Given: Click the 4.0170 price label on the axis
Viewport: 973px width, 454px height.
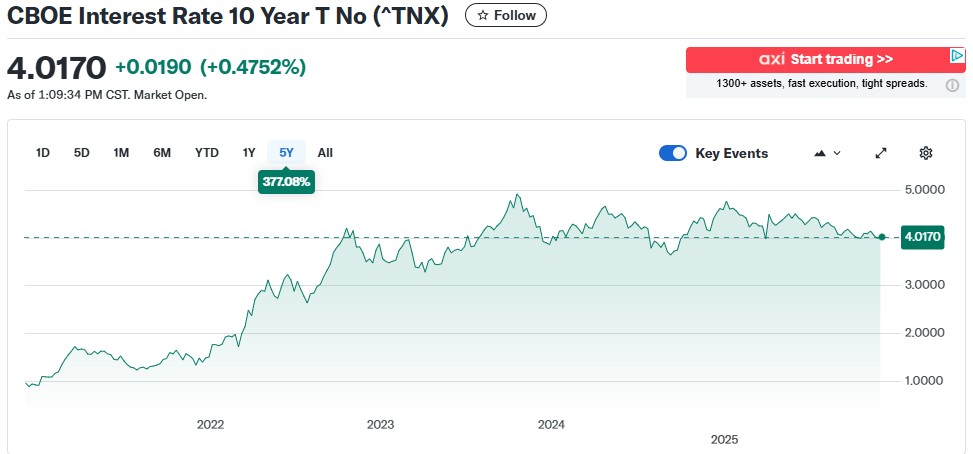Looking at the screenshot, I should [923, 237].
